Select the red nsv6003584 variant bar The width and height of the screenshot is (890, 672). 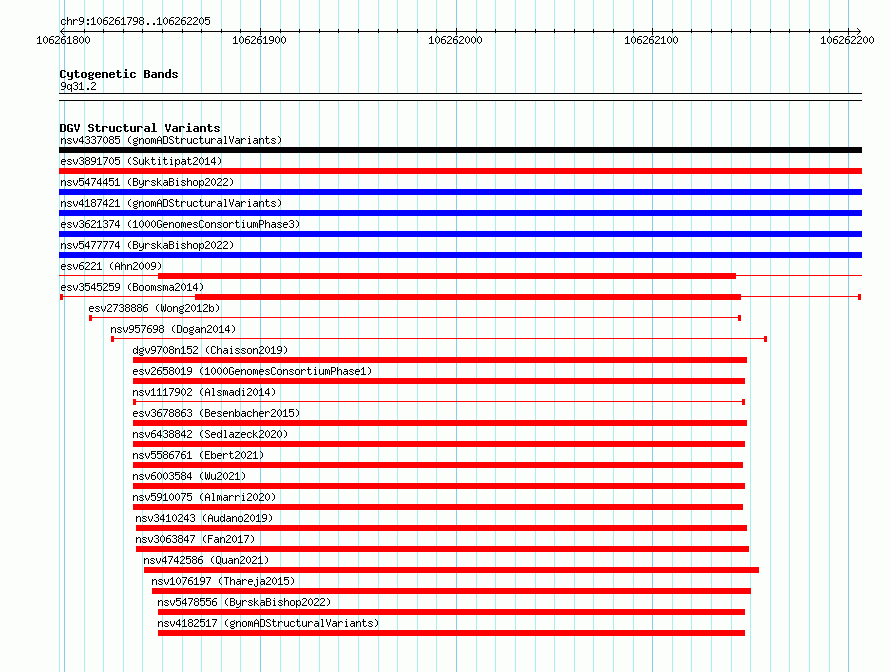[439, 486]
